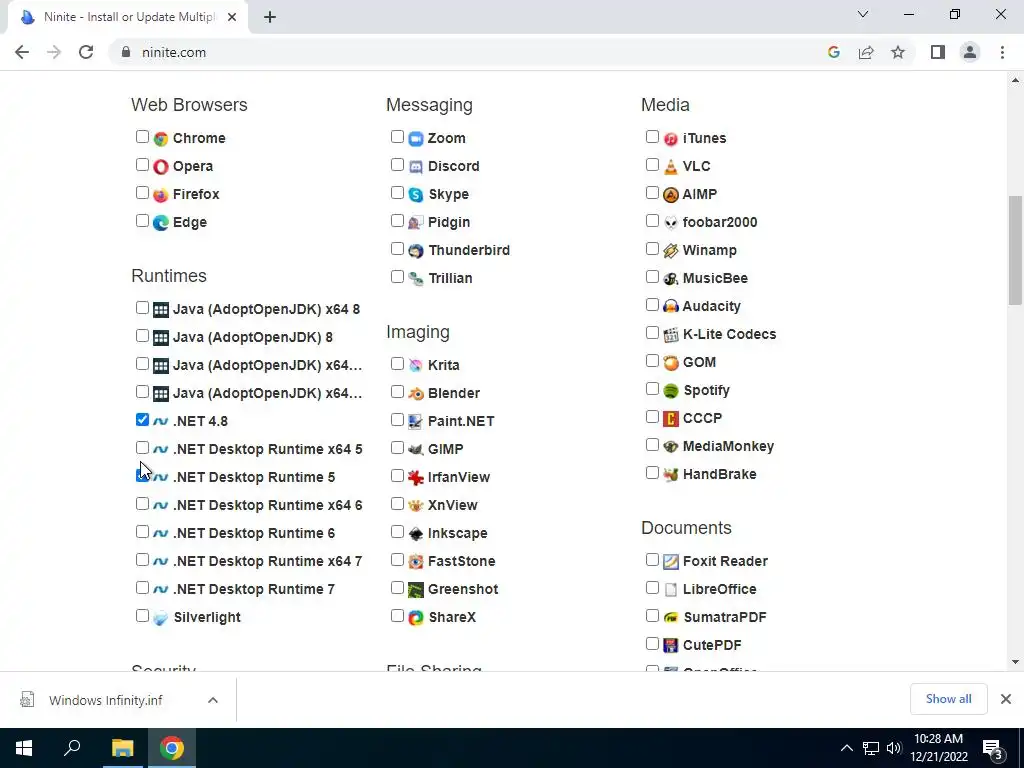Open the notification center icon

click(993, 748)
